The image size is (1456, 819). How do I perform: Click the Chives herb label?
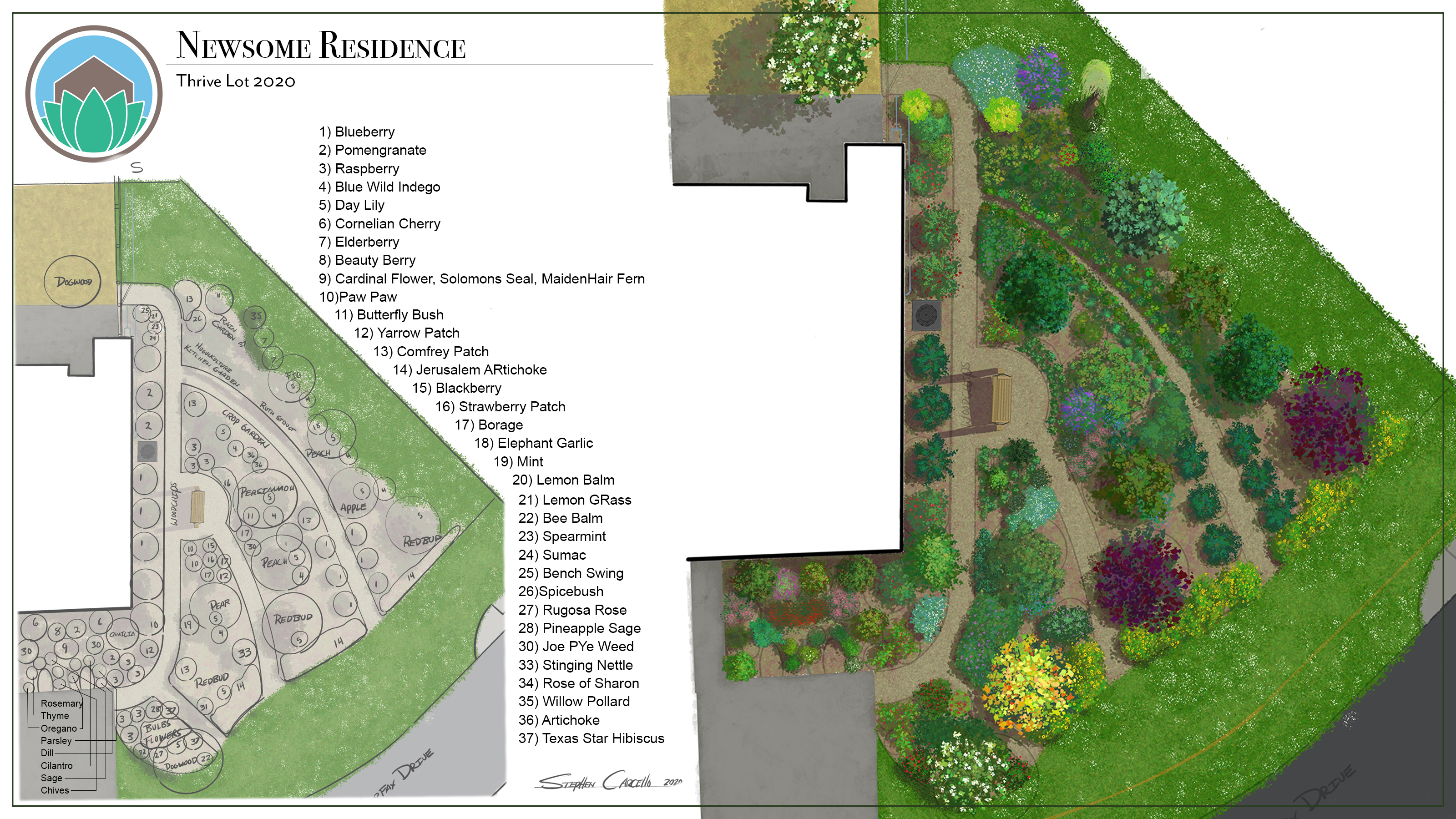click(x=55, y=790)
